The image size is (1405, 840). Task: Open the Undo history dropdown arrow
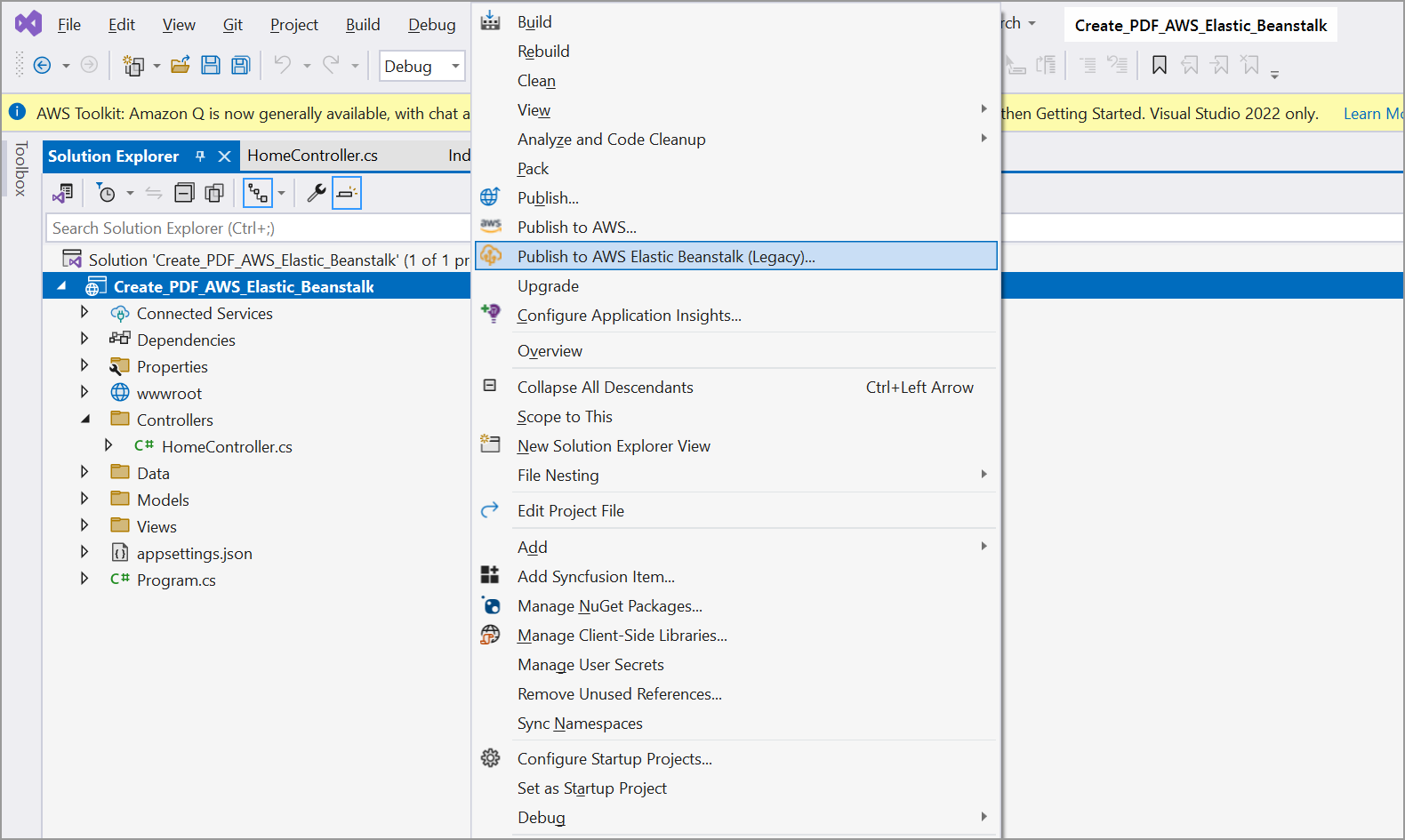coord(307,66)
